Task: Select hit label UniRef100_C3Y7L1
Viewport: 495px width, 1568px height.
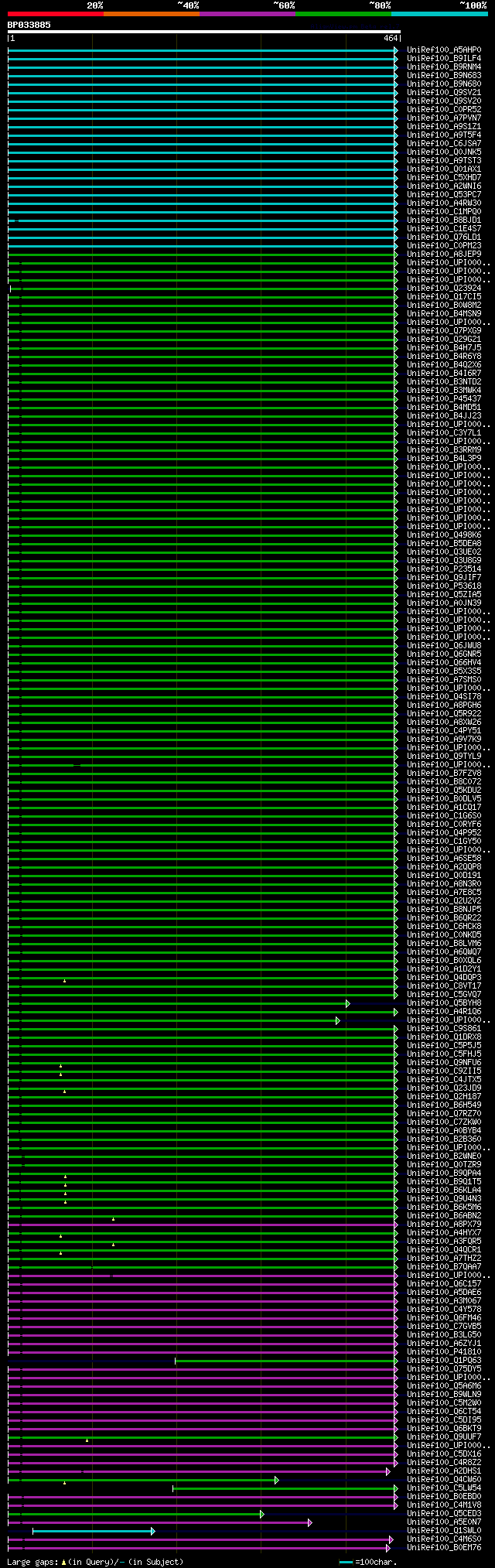Action: click(444, 433)
